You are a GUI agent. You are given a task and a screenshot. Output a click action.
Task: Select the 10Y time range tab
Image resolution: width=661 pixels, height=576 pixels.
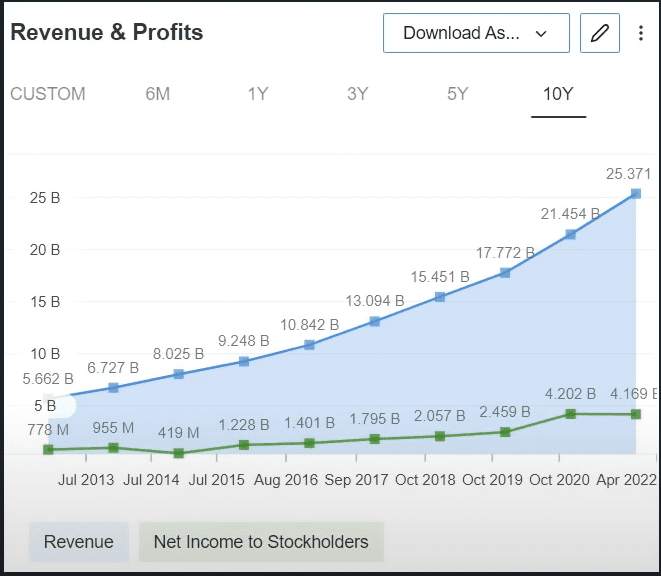558,94
